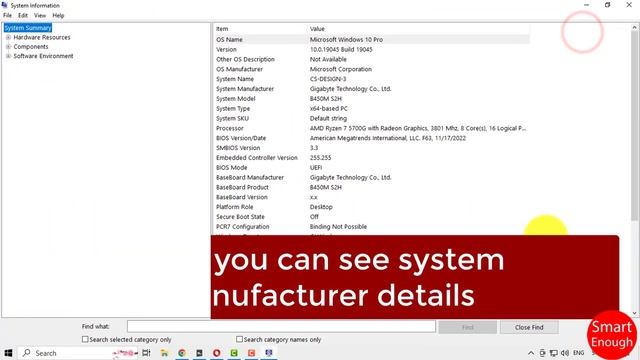
Task: Select the Software Environment tree label
Action: point(43,56)
